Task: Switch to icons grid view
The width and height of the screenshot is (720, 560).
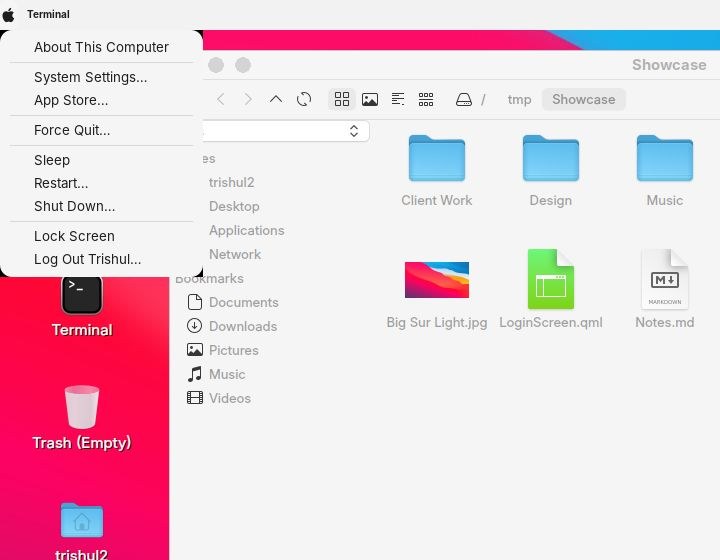Action: coord(342,99)
